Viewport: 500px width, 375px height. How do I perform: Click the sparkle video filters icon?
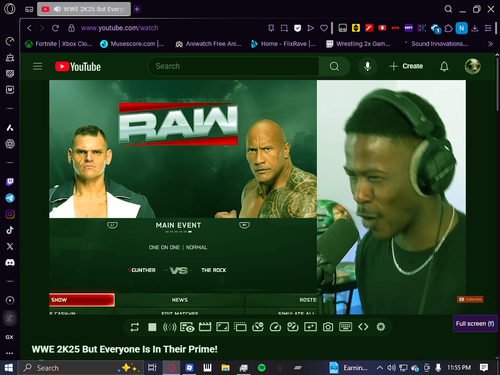[310, 327]
